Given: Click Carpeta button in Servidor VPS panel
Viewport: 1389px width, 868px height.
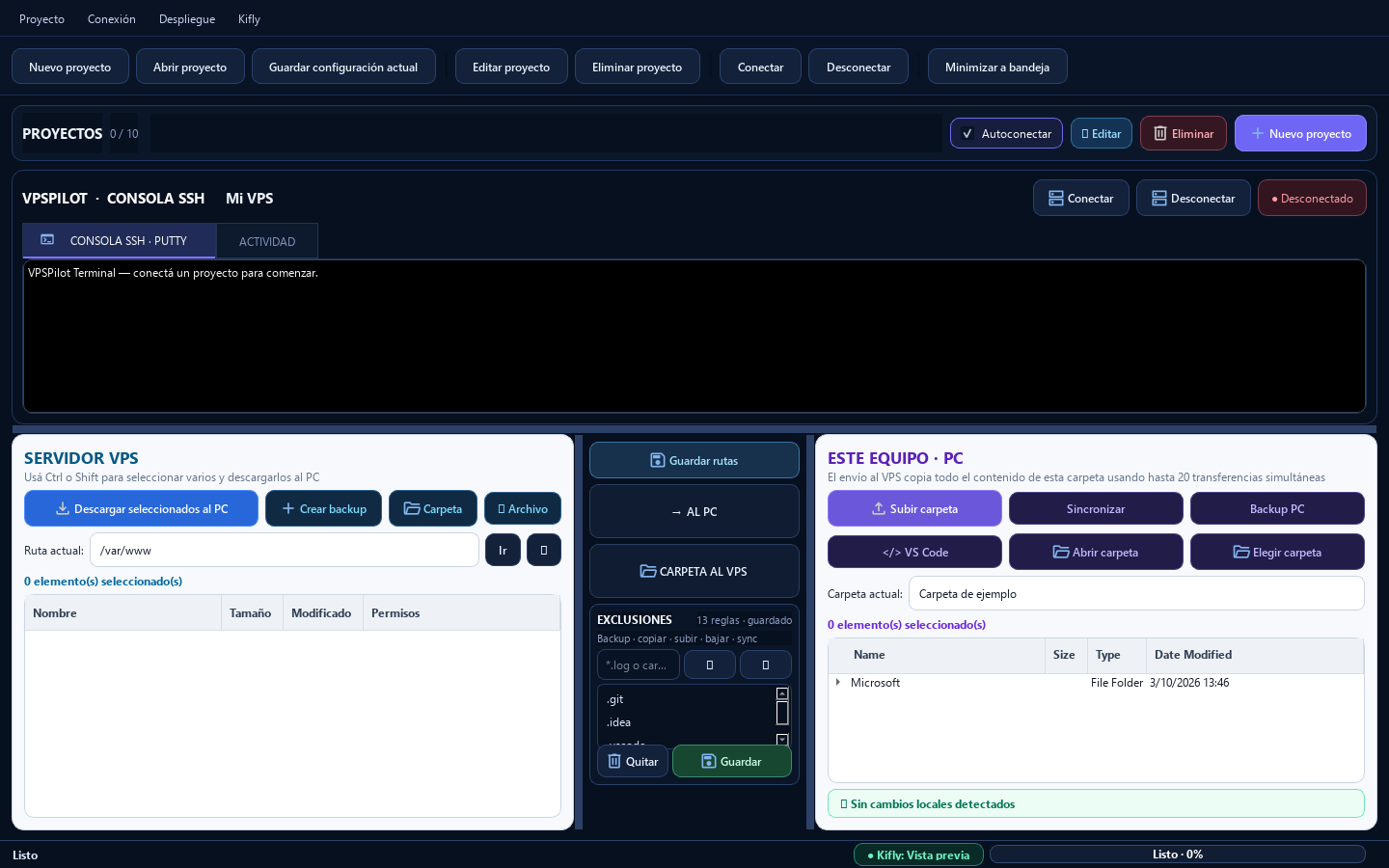Looking at the screenshot, I should (433, 508).
